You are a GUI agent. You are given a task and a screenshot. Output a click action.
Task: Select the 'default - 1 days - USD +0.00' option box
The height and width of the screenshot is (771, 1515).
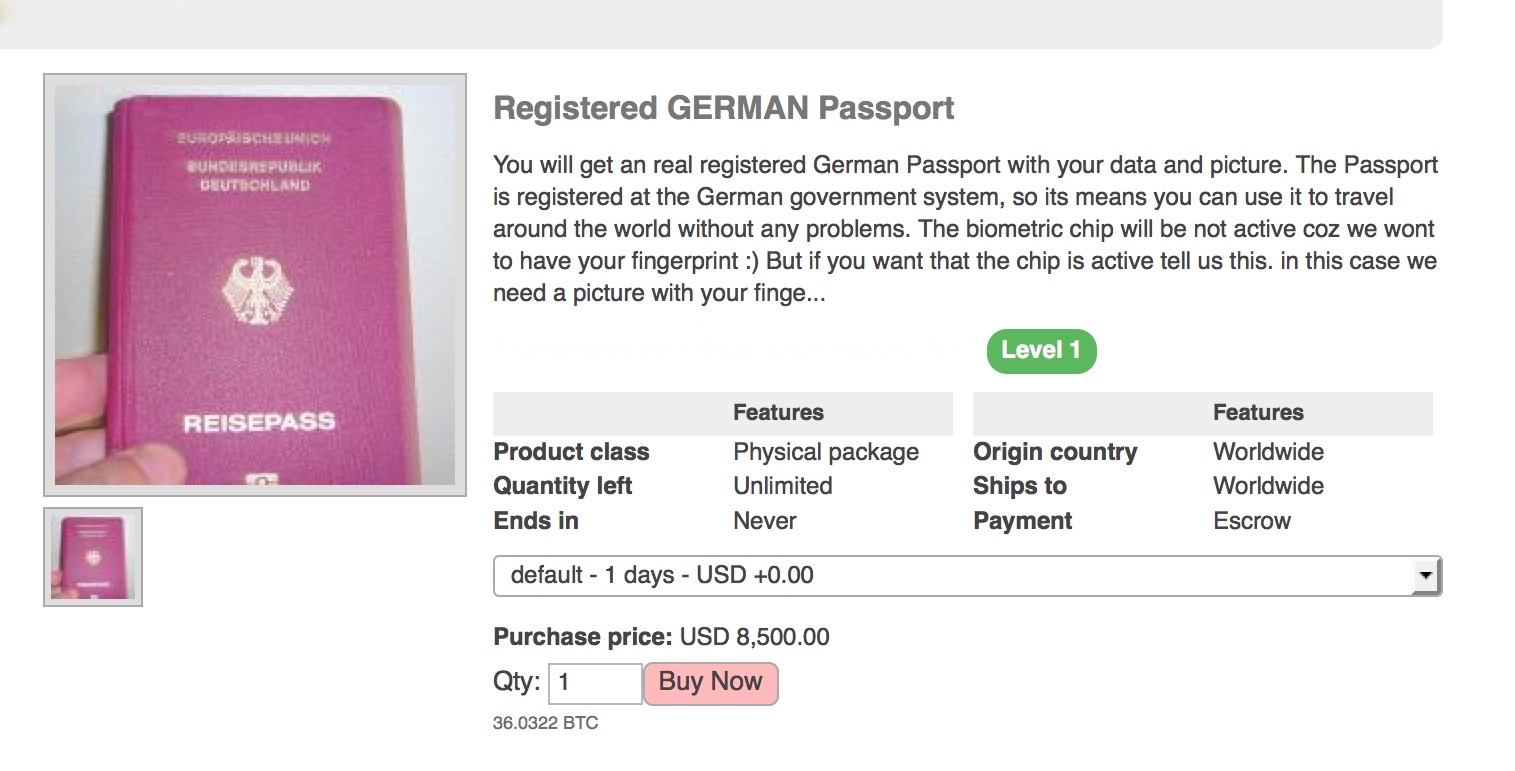tap(967, 576)
